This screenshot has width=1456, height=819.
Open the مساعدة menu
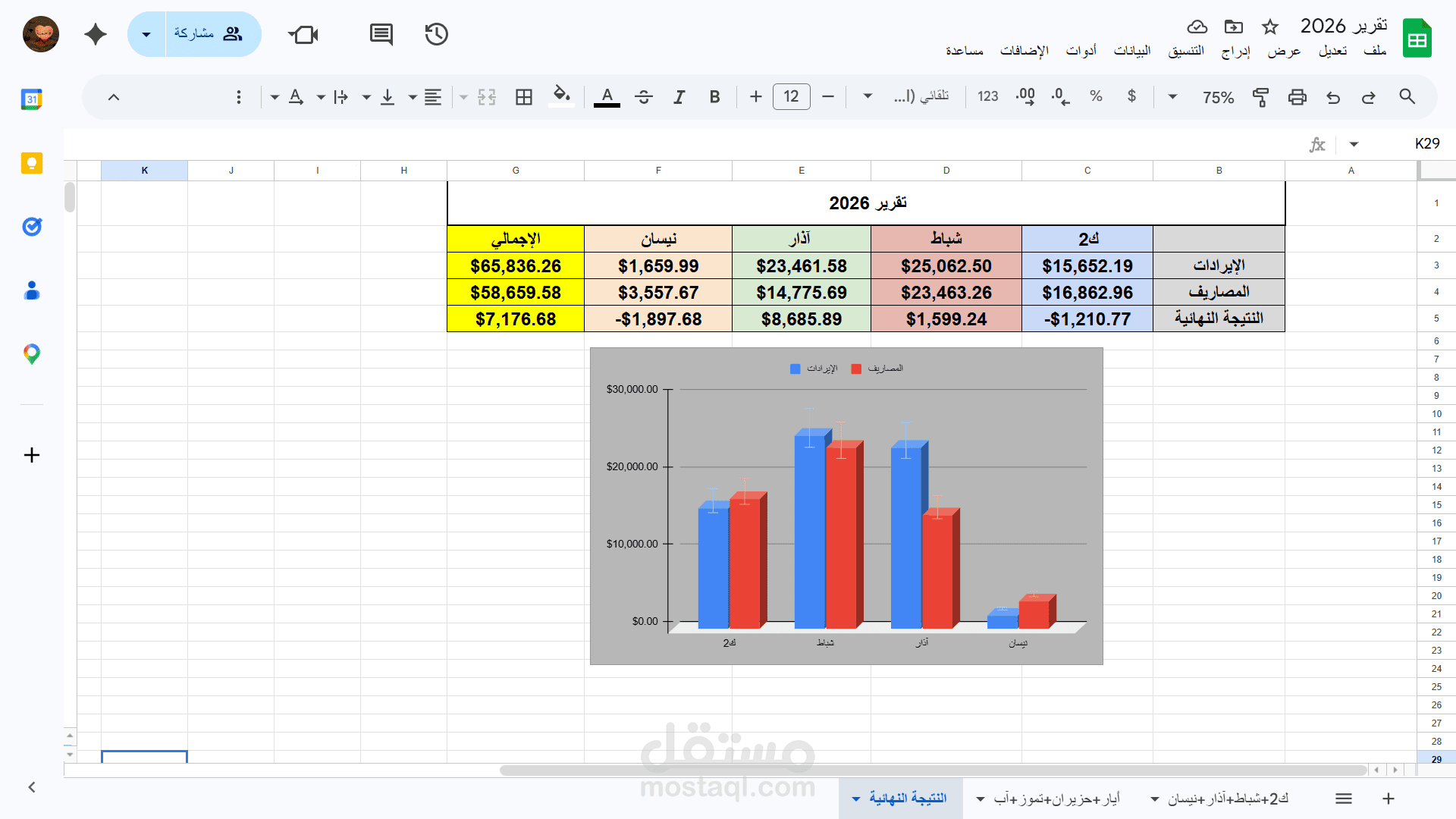click(965, 51)
